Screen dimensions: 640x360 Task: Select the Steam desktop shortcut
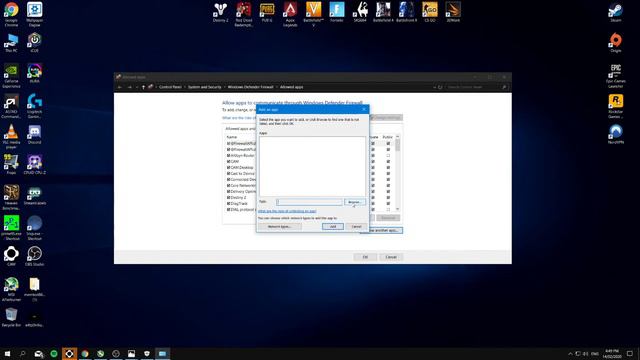pos(616,12)
